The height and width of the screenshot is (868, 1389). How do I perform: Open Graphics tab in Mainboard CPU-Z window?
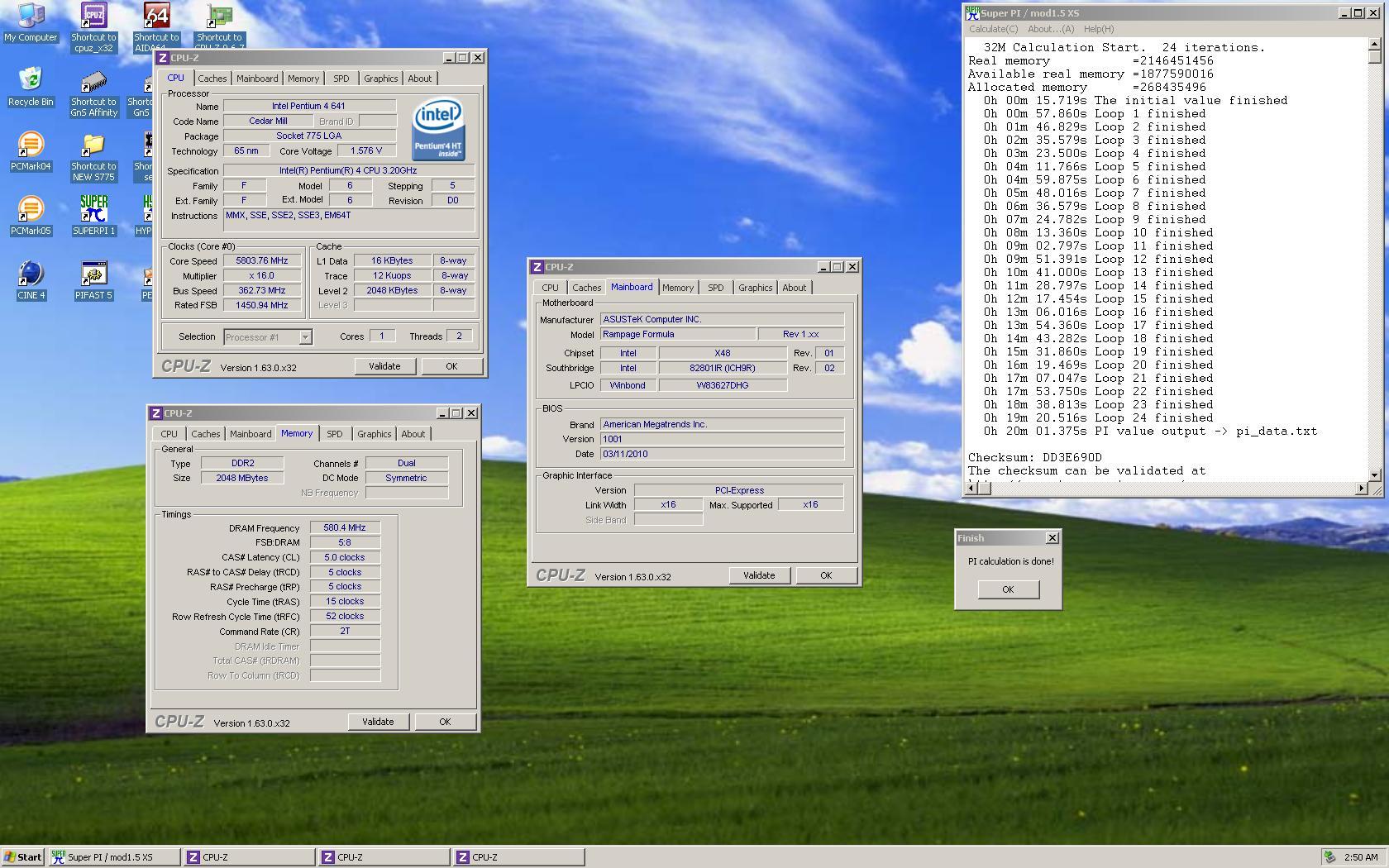click(x=755, y=288)
